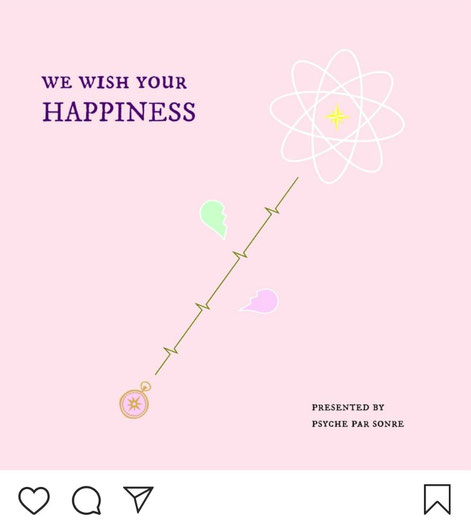The image size is (471, 527).
Task: Share the post via paper plane icon
Action: tap(139, 499)
